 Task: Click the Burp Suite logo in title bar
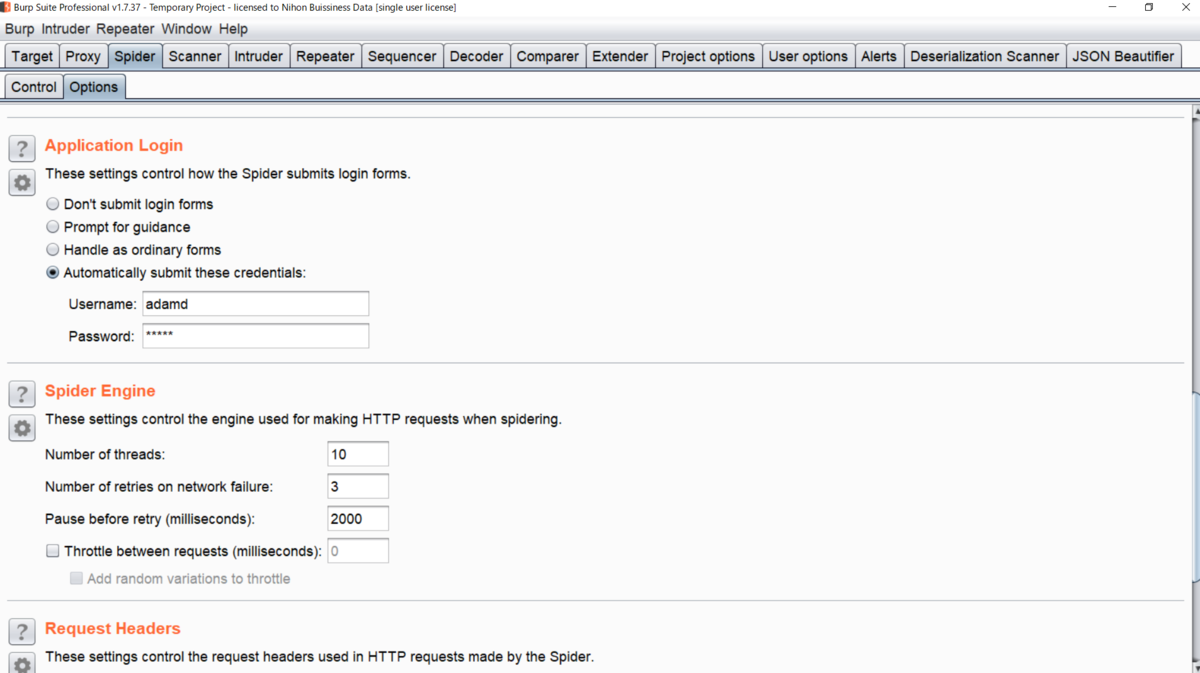[x=6, y=7]
